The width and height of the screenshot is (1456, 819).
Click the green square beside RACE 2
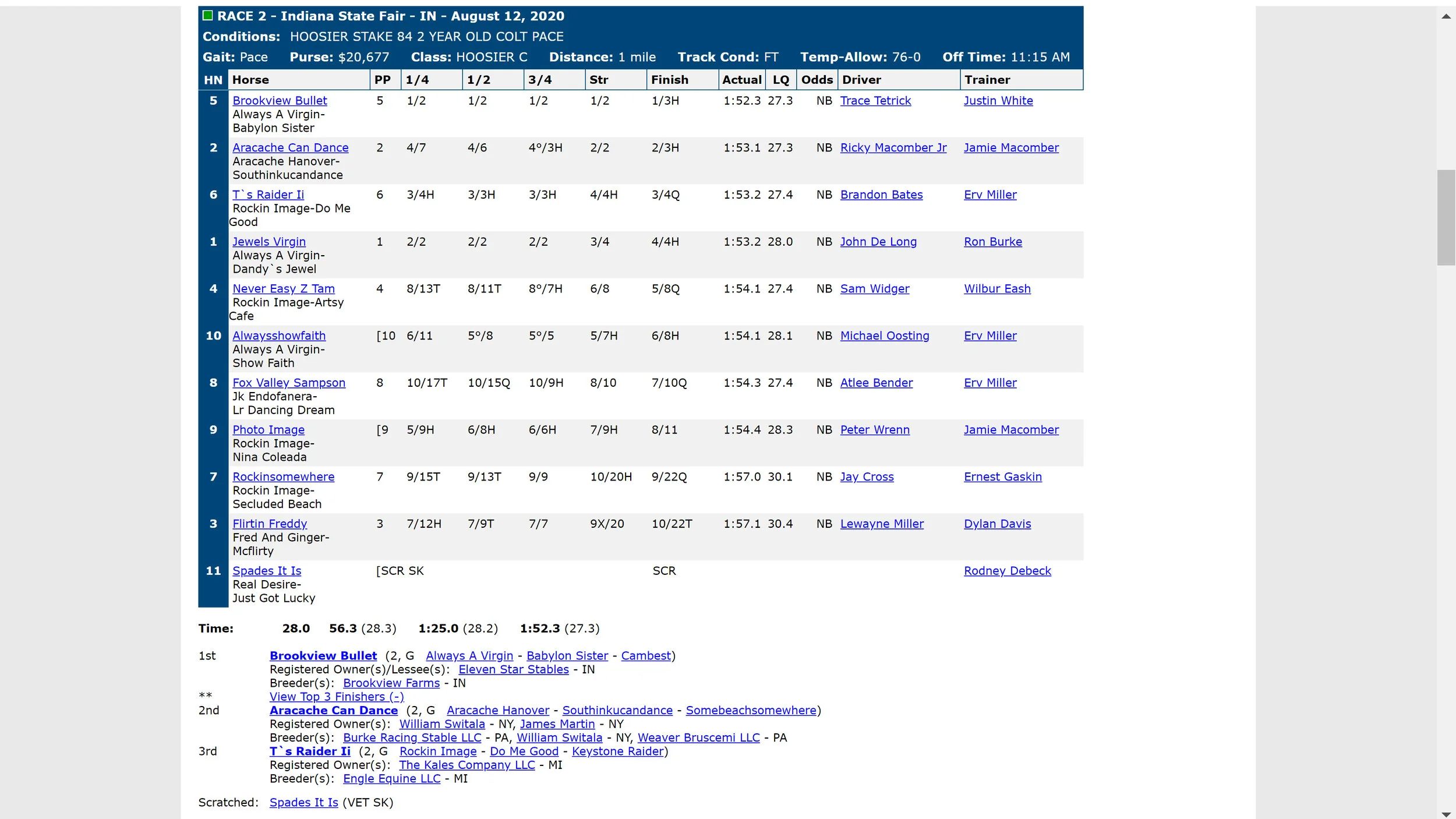[x=207, y=16]
